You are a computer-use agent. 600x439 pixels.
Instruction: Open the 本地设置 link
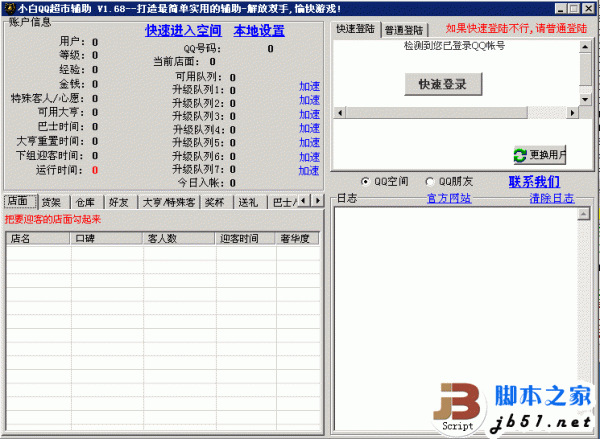[x=259, y=31]
